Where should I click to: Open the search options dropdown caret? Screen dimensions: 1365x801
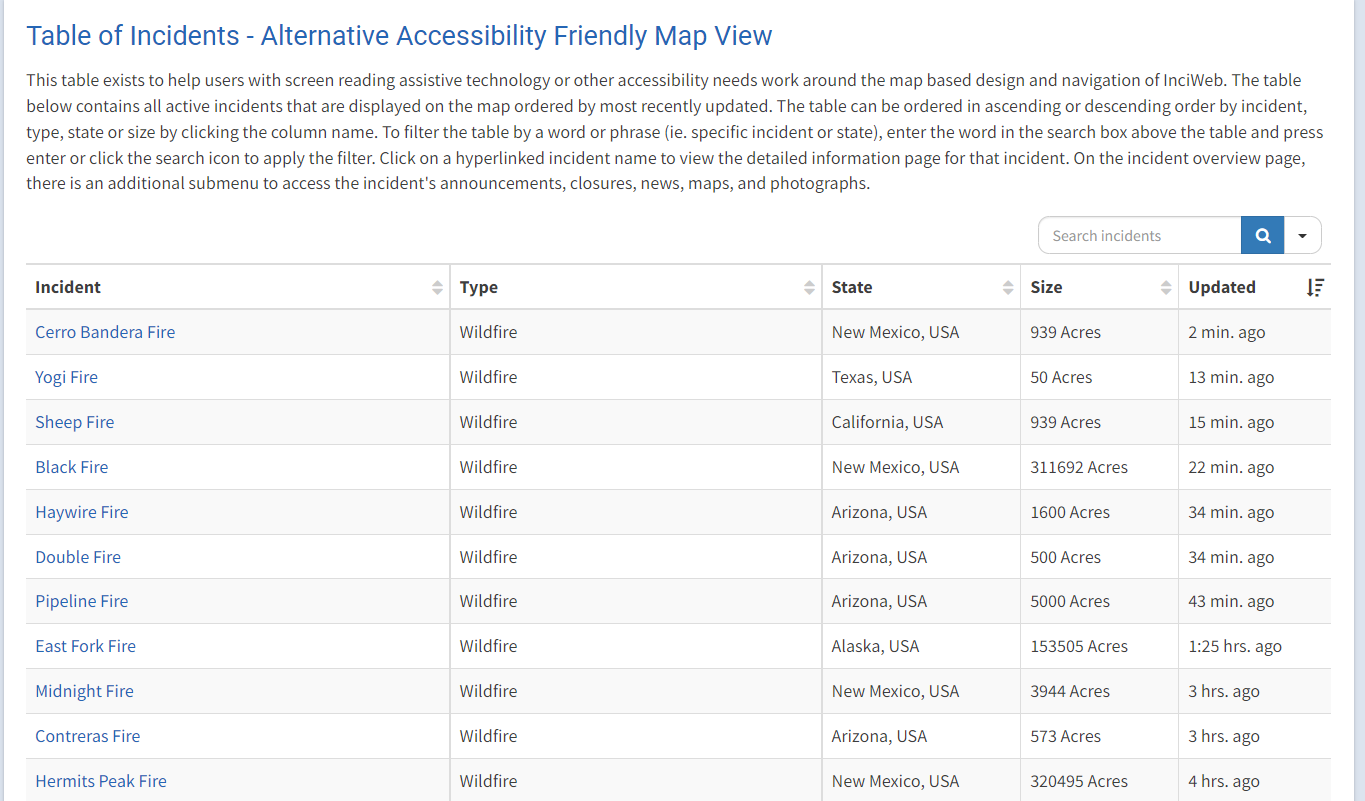[x=1302, y=236]
